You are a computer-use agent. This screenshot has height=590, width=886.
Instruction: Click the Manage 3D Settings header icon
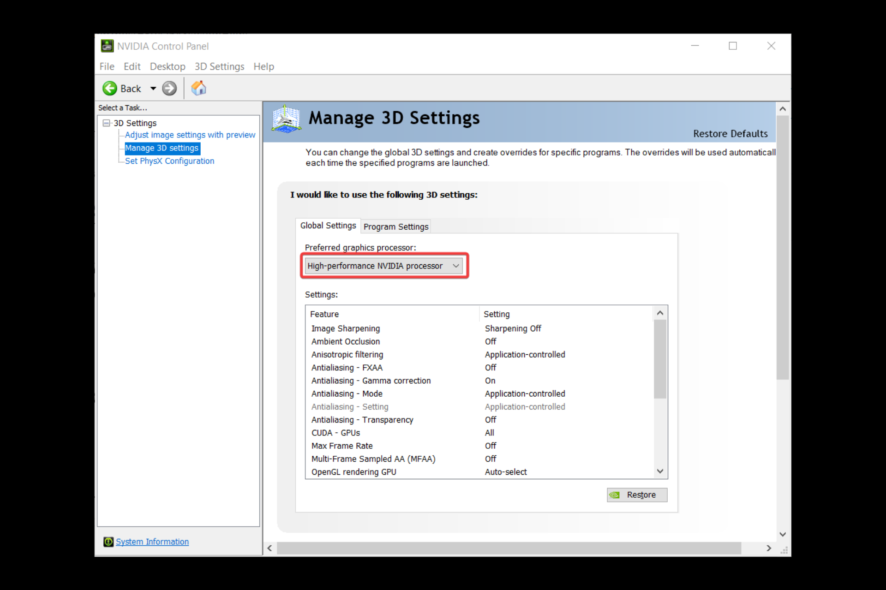286,119
